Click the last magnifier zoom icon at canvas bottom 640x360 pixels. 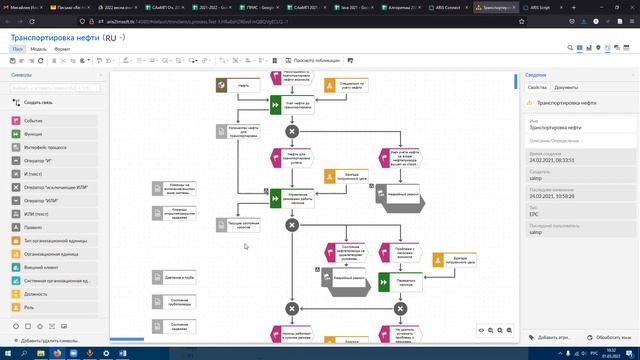point(509,330)
